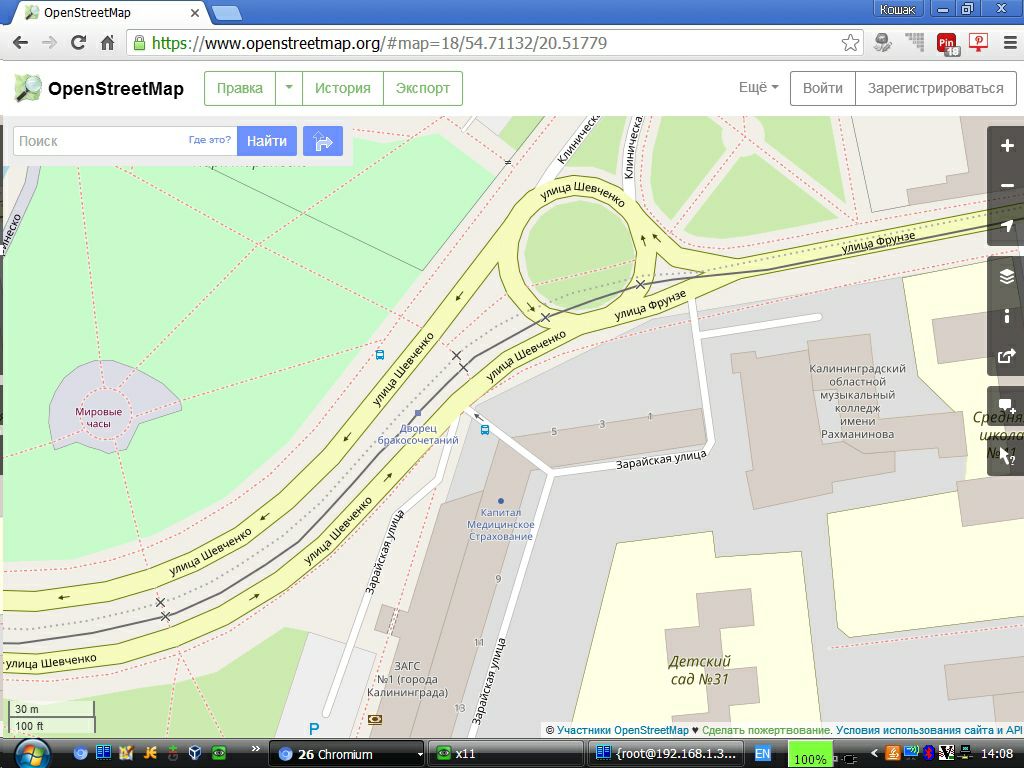
Task: Click the 100% battery indicator
Action: pyautogui.click(x=810, y=755)
